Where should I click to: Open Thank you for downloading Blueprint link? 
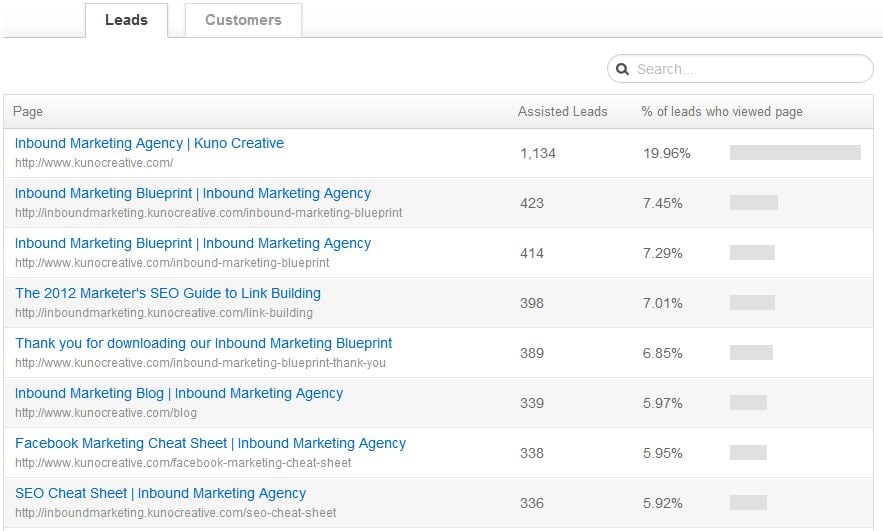(x=203, y=343)
